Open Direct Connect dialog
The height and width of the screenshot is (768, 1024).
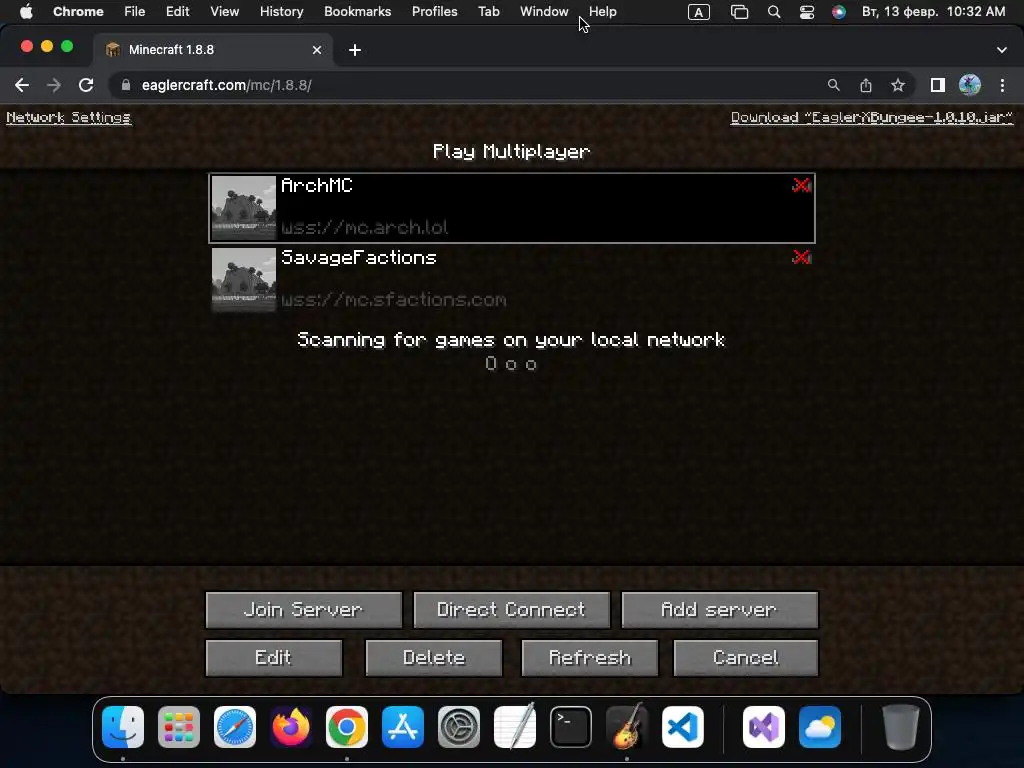pos(511,610)
